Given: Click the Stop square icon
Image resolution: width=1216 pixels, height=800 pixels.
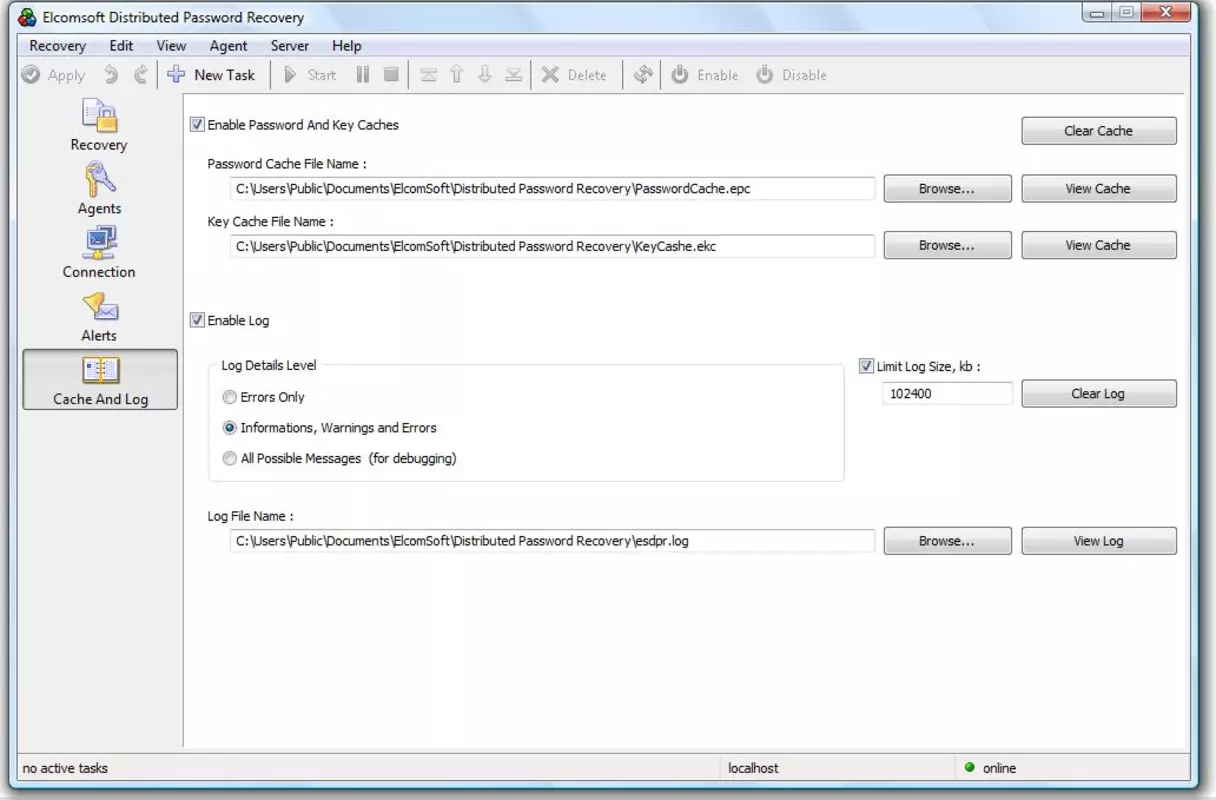Looking at the screenshot, I should (x=391, y=75).
